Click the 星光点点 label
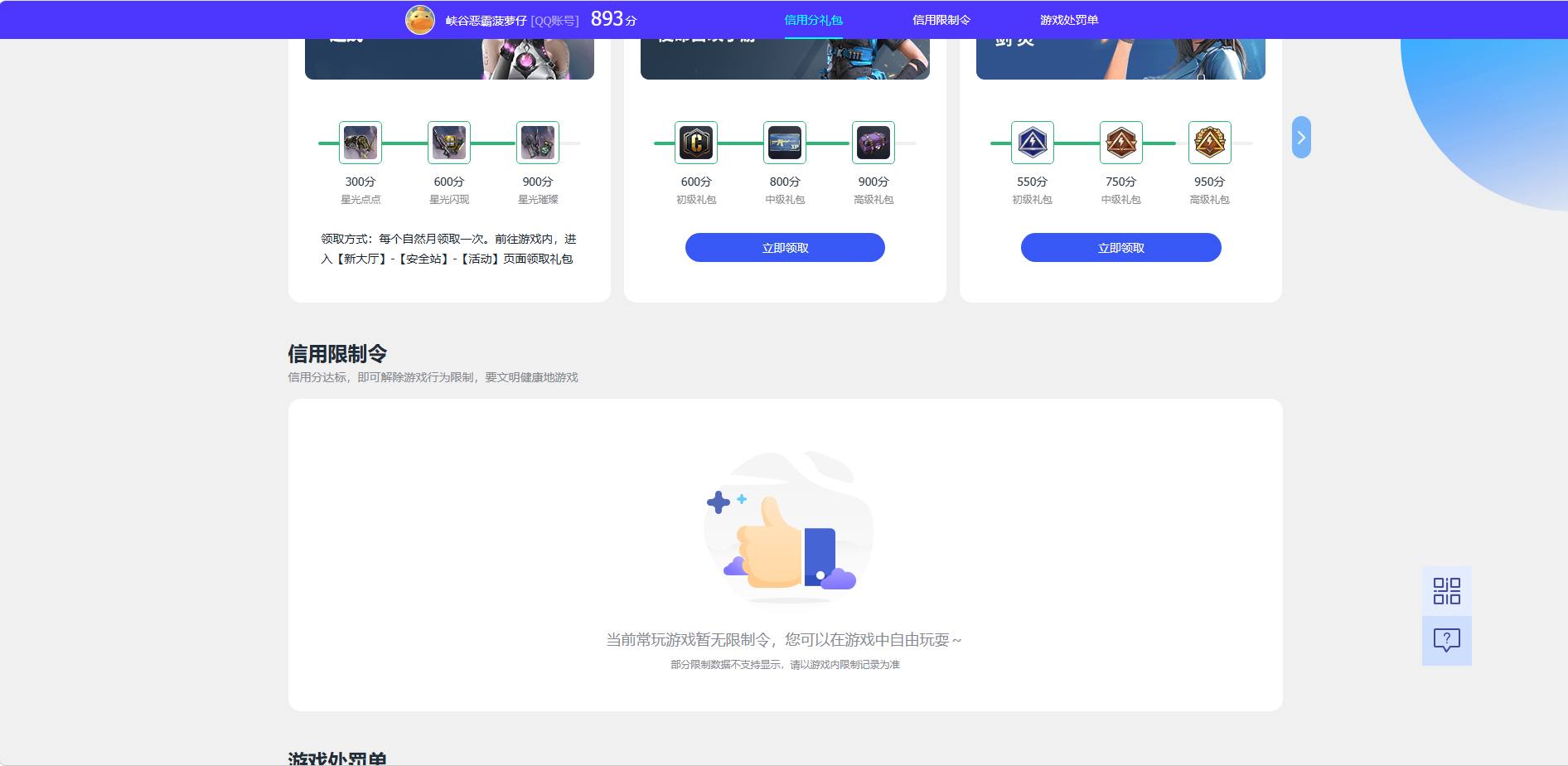The image size is (1568, 766). 361,200
